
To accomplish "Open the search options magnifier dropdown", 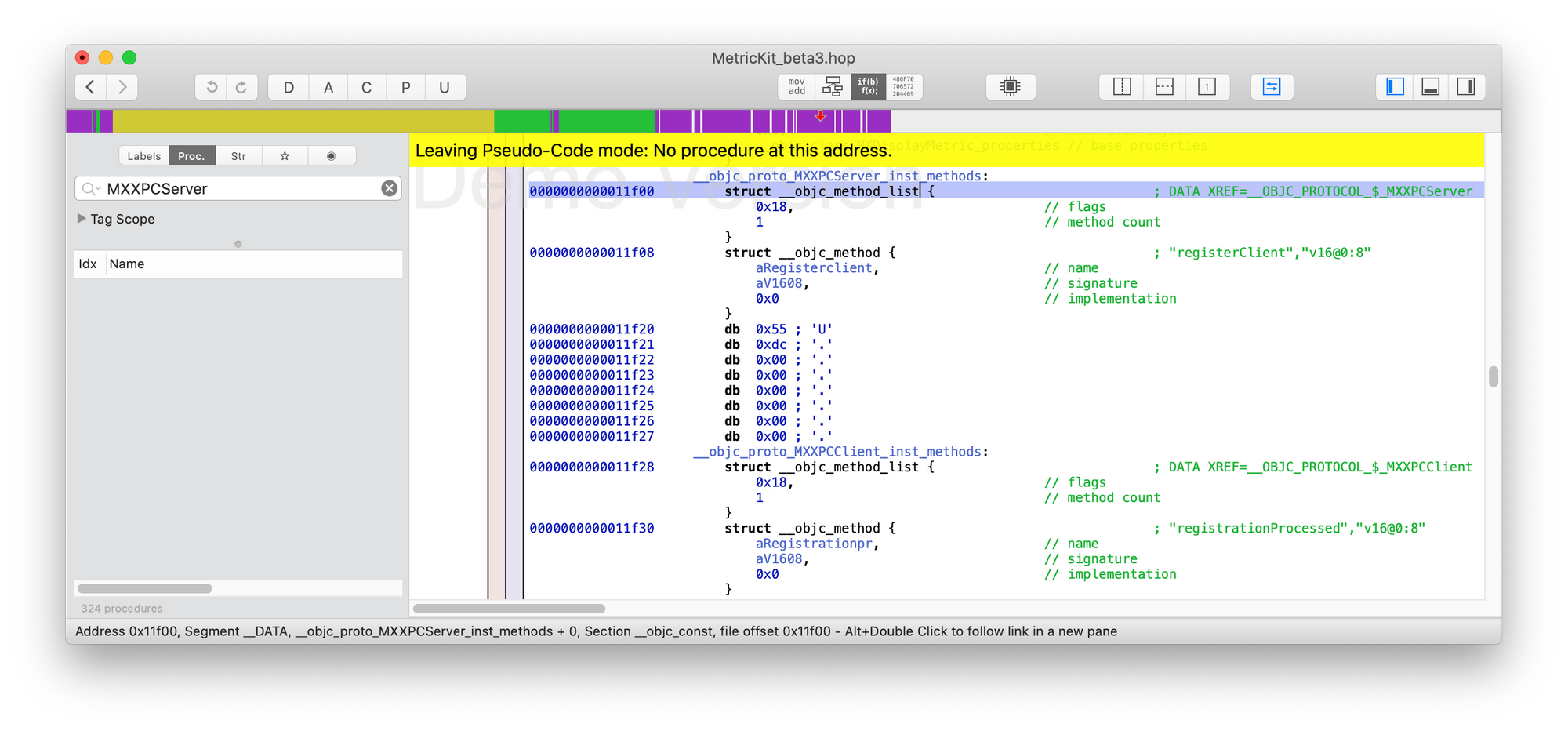I will coord(91,188).
